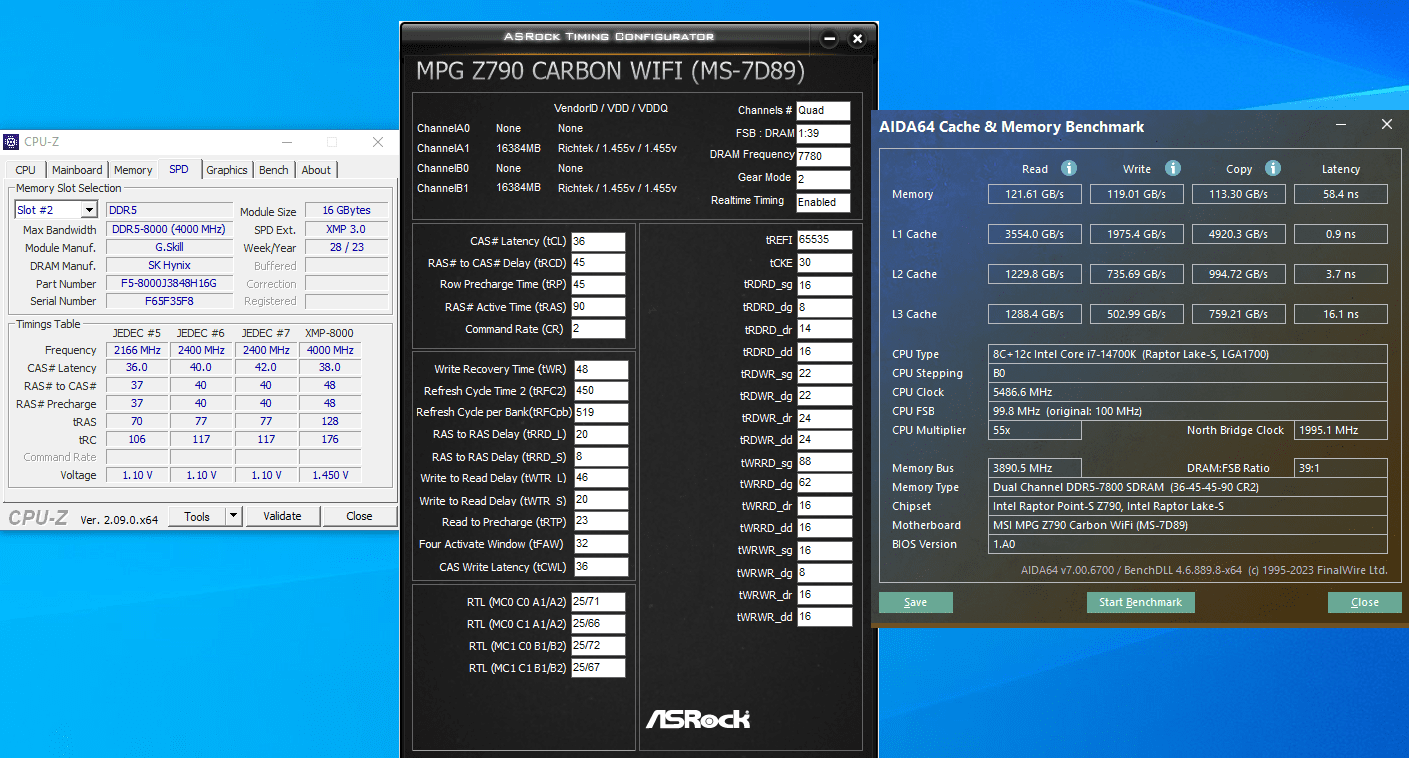This screenshot has height=758, width=1409.
Task: Click XMP-8000 column header in Timings Table
Action: pyautogui.click(x=330, y=333)
